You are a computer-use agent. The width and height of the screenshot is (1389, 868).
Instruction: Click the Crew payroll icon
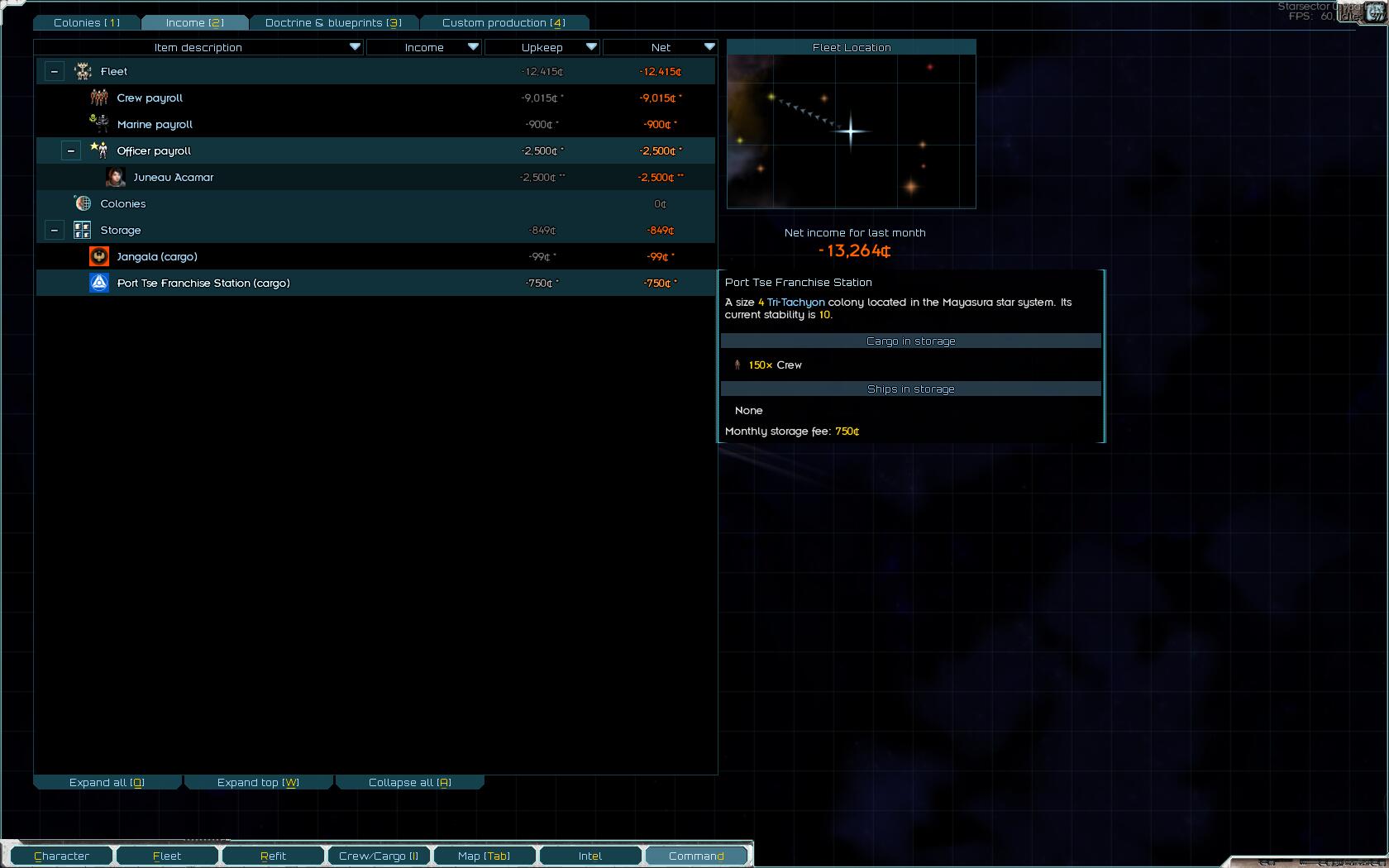click(99, 98)
